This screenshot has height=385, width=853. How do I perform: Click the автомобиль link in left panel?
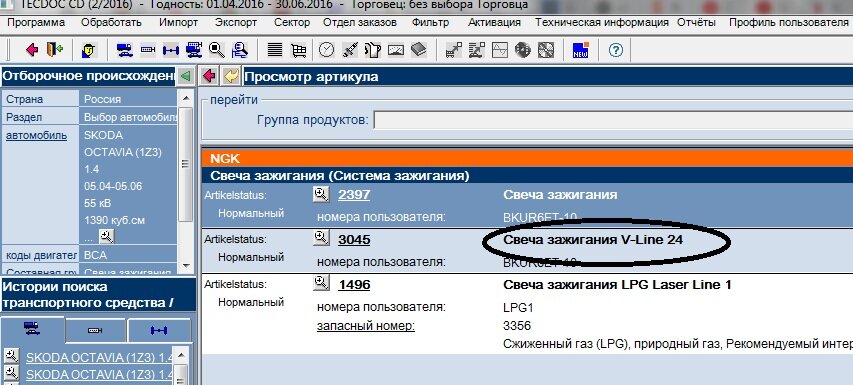(36, 135)
